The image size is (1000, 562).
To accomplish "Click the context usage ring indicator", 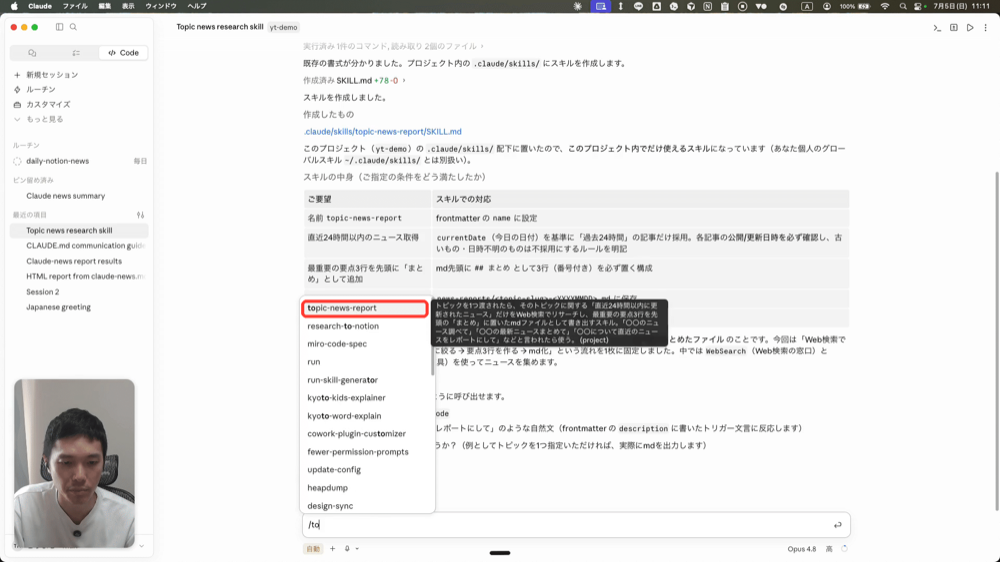I will 844,549.
